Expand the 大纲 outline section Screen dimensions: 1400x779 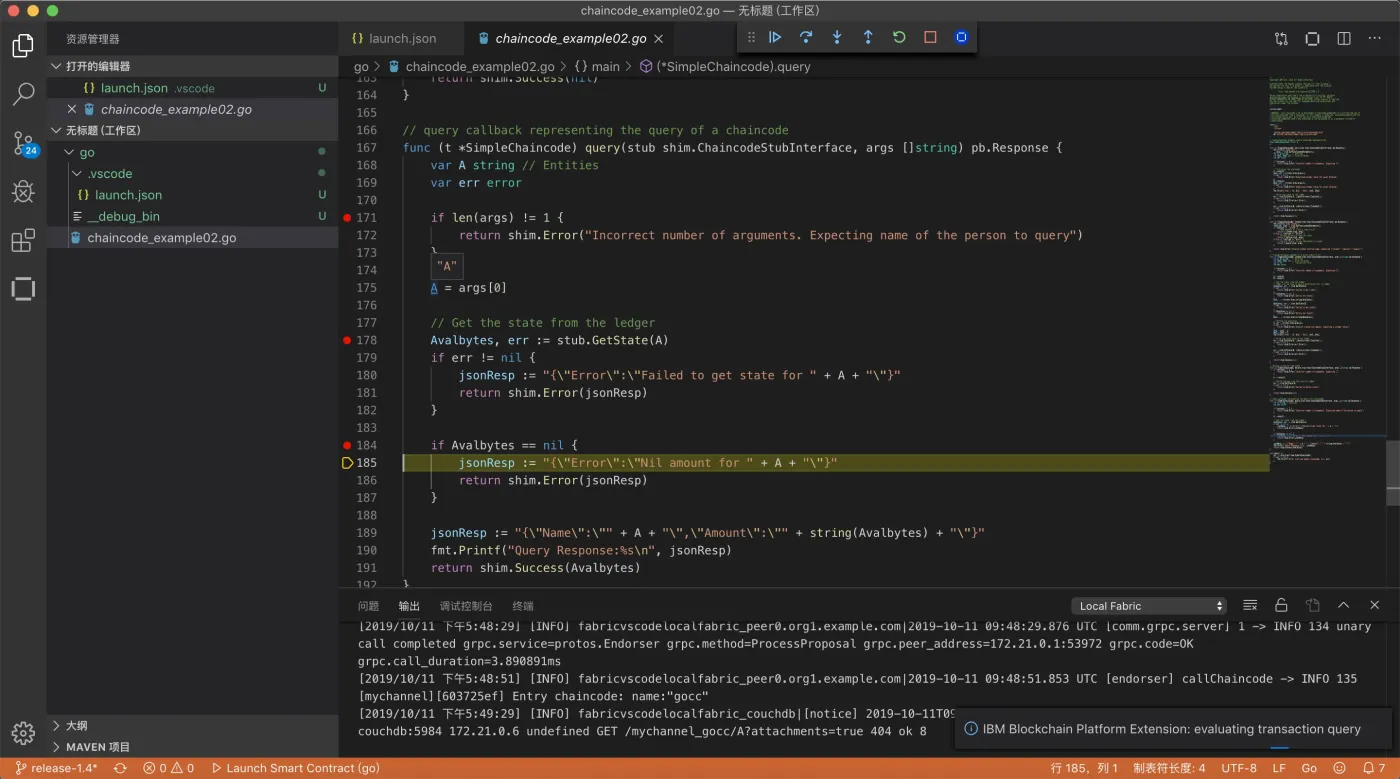[193, 726]
